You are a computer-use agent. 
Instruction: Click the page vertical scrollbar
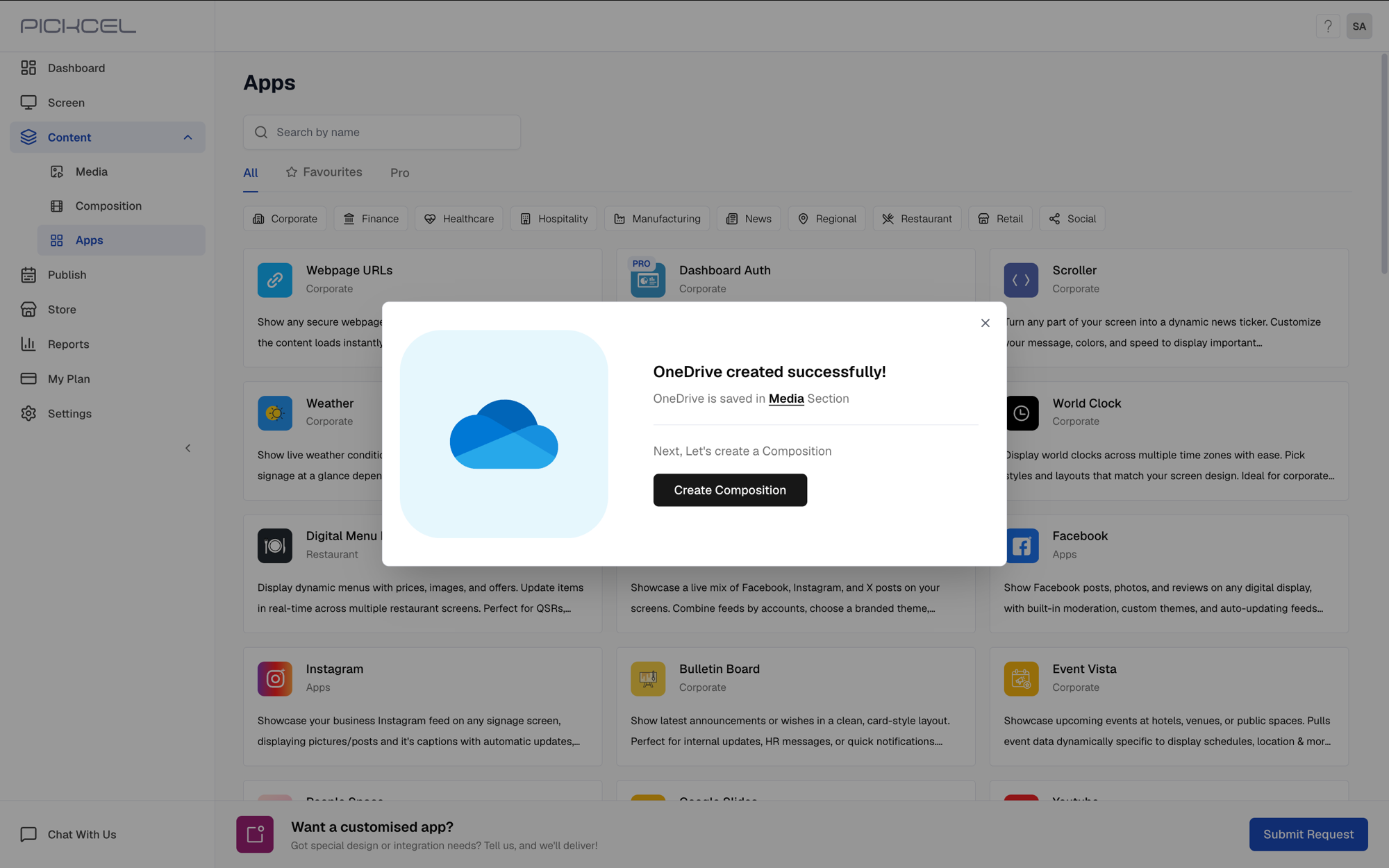(1383, 164)
